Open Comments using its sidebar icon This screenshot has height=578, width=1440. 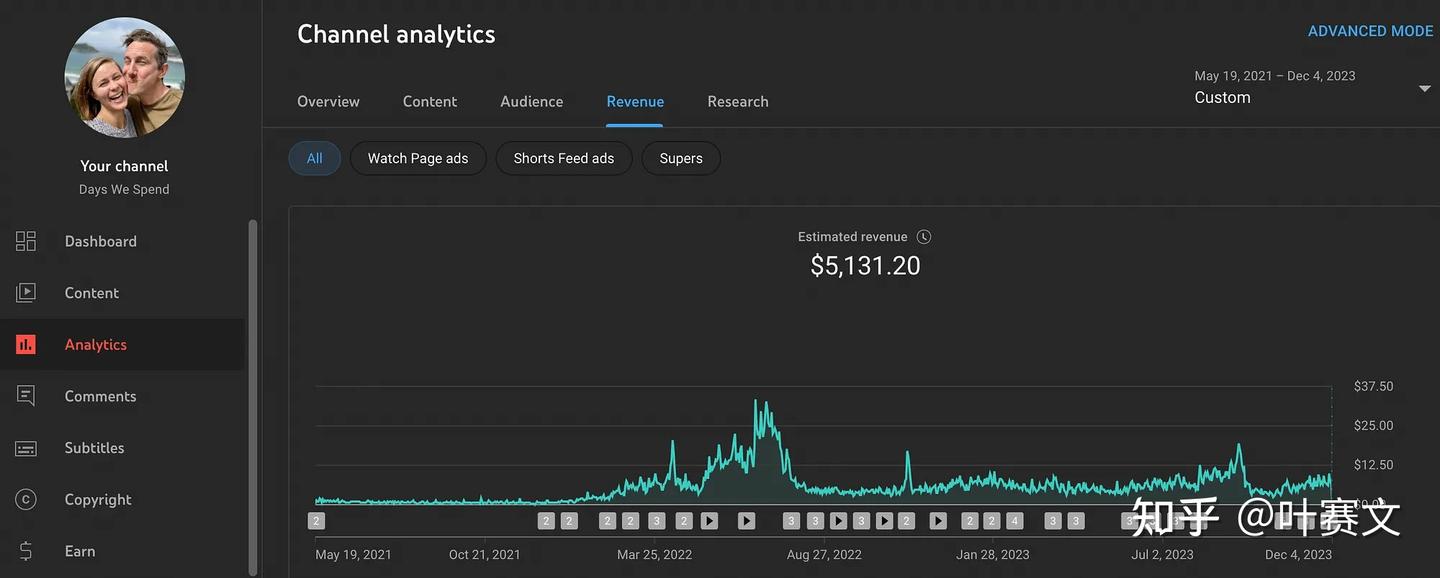click(26, 396)
